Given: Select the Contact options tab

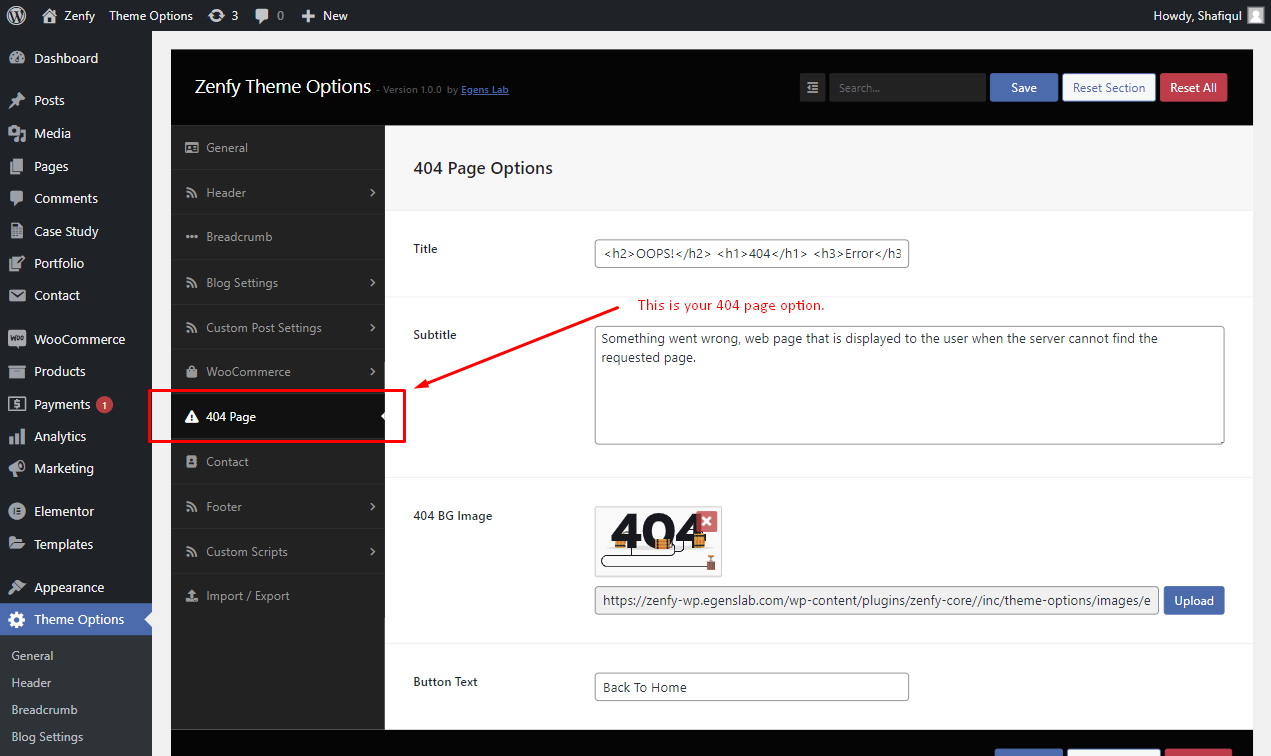Looking at the screenshot, I should coord(278,461).
